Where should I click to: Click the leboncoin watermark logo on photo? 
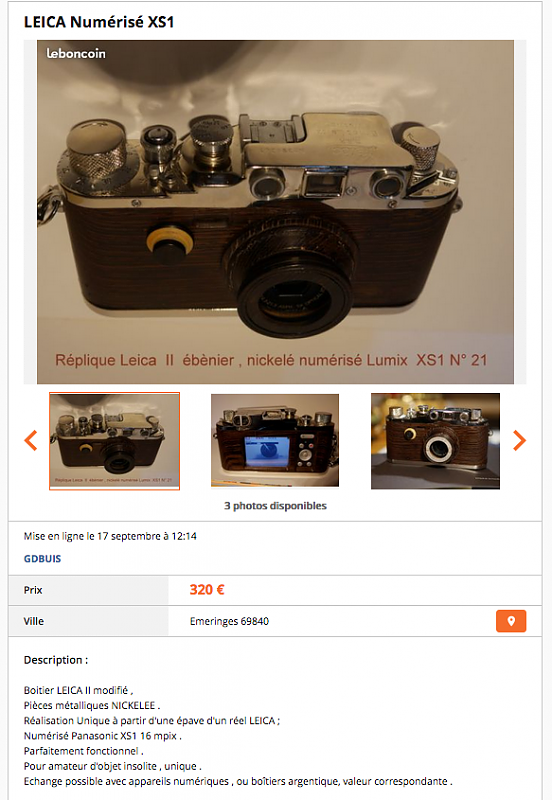coord(76,54)
